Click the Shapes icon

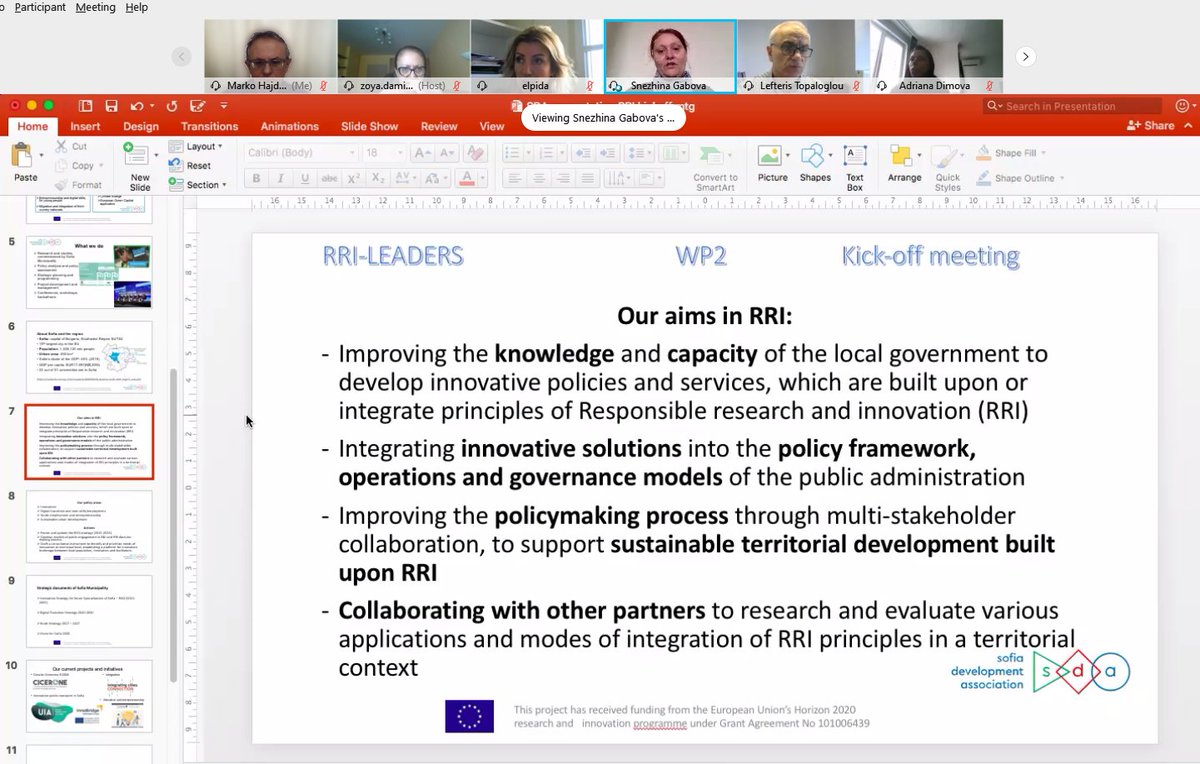tap(813, 156)
